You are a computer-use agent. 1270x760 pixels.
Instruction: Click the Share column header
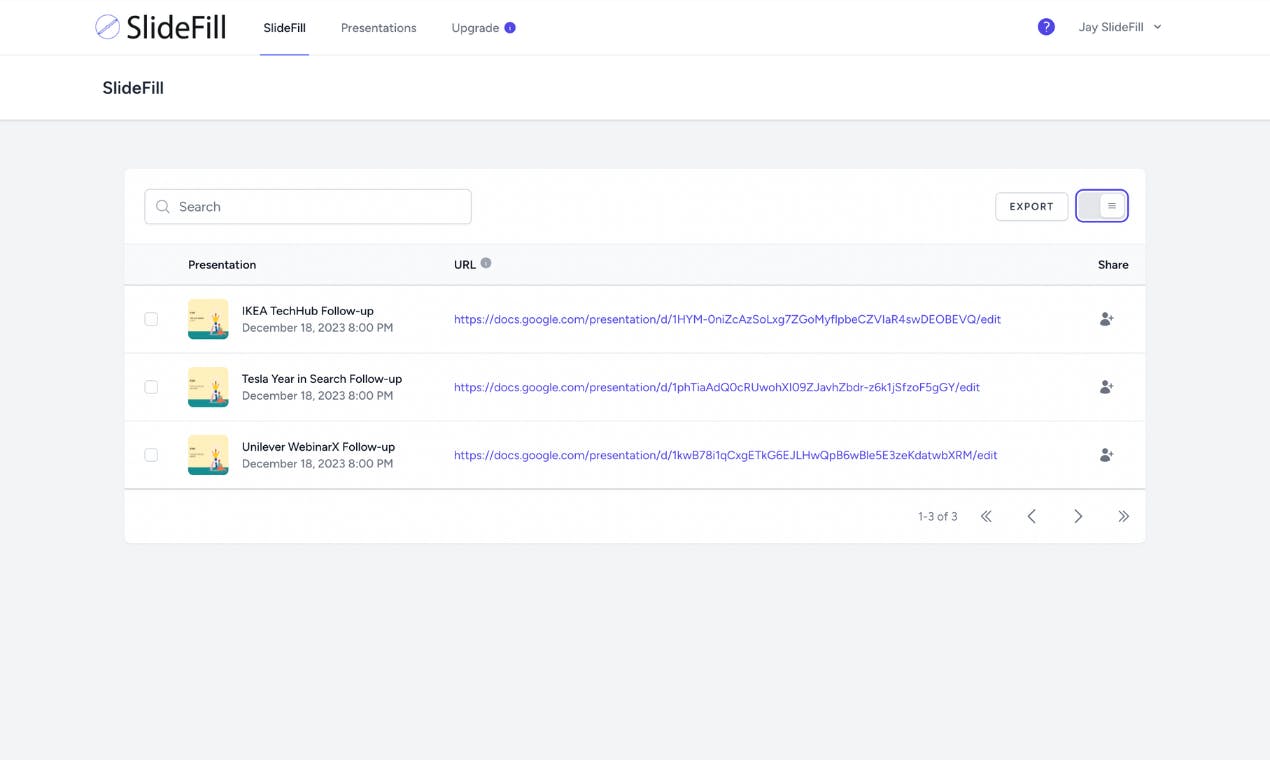(1113, 265)
